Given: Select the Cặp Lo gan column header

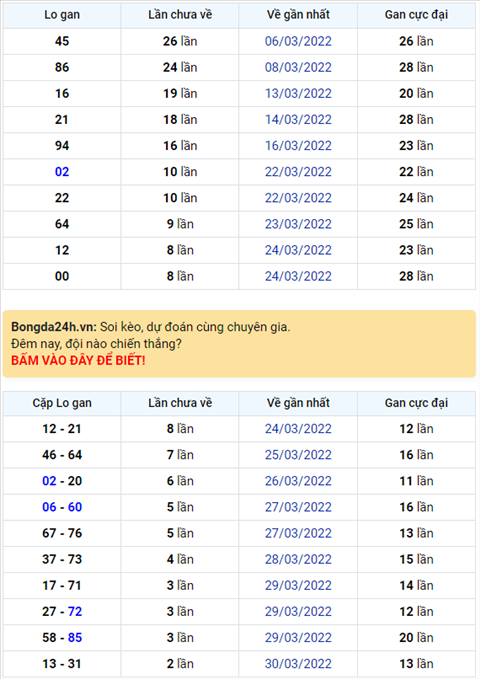Looking at the screenshot, I should 62,403.
